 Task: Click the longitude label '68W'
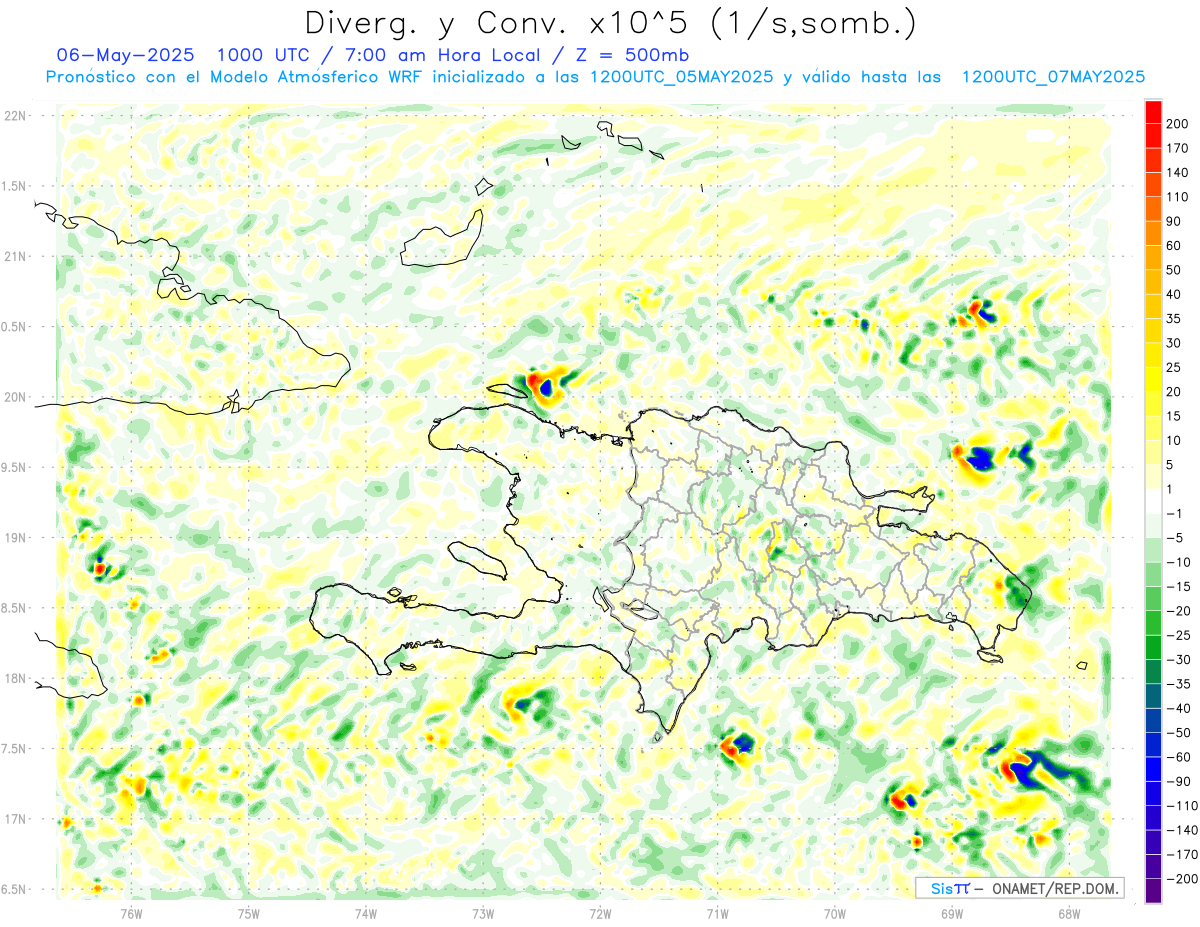(x=1068, y=913)
